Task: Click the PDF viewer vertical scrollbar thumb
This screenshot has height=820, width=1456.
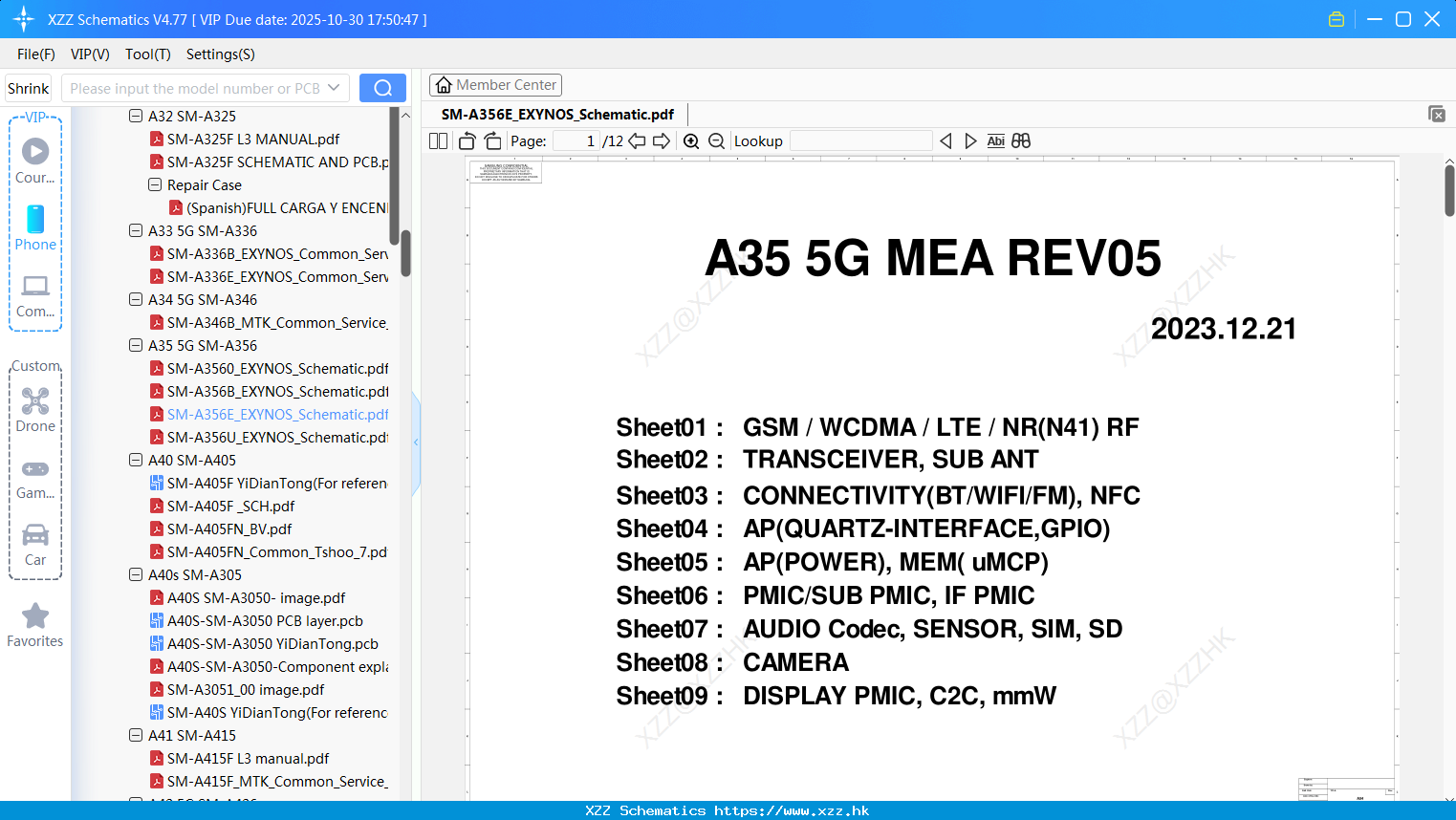Action: pos(1449,189)
